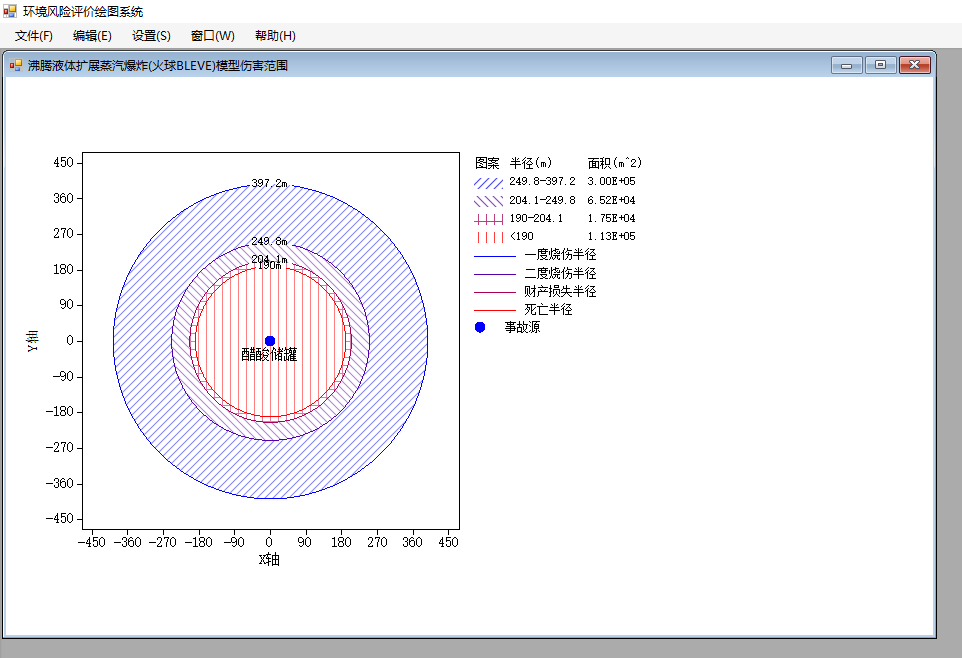Click the 事故源 blue dot legend icon
962x658 pixels.
click(x=480, y=327)
